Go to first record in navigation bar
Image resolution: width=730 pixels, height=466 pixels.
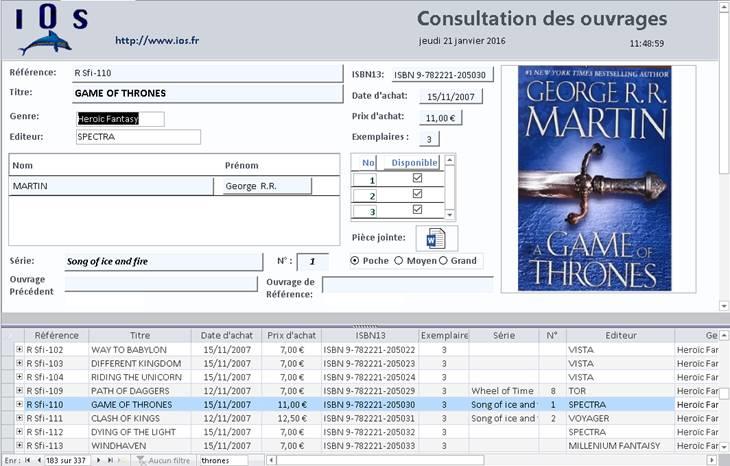27,460
